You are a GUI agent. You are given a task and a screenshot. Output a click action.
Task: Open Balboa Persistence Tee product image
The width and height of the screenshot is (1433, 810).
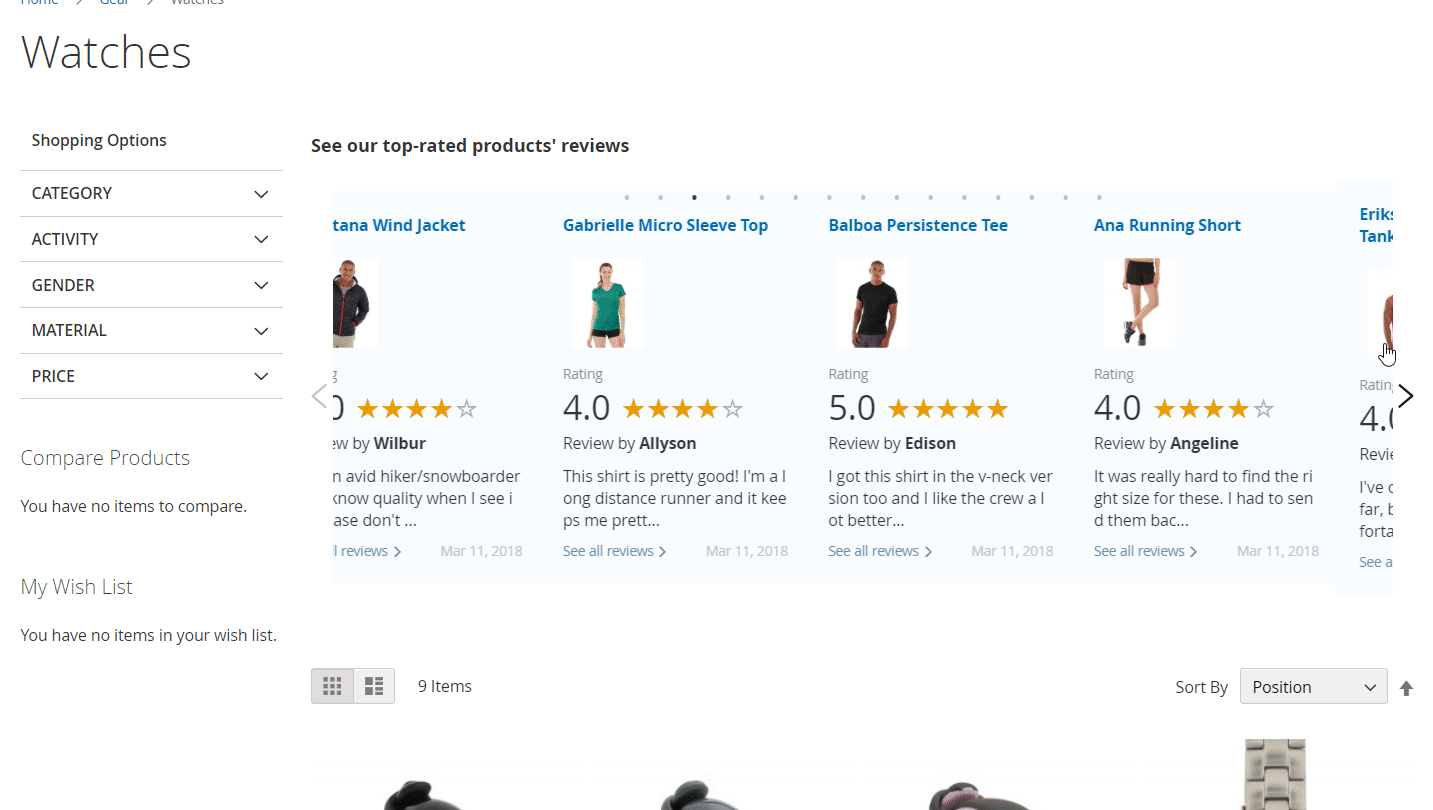click(873, 303)
